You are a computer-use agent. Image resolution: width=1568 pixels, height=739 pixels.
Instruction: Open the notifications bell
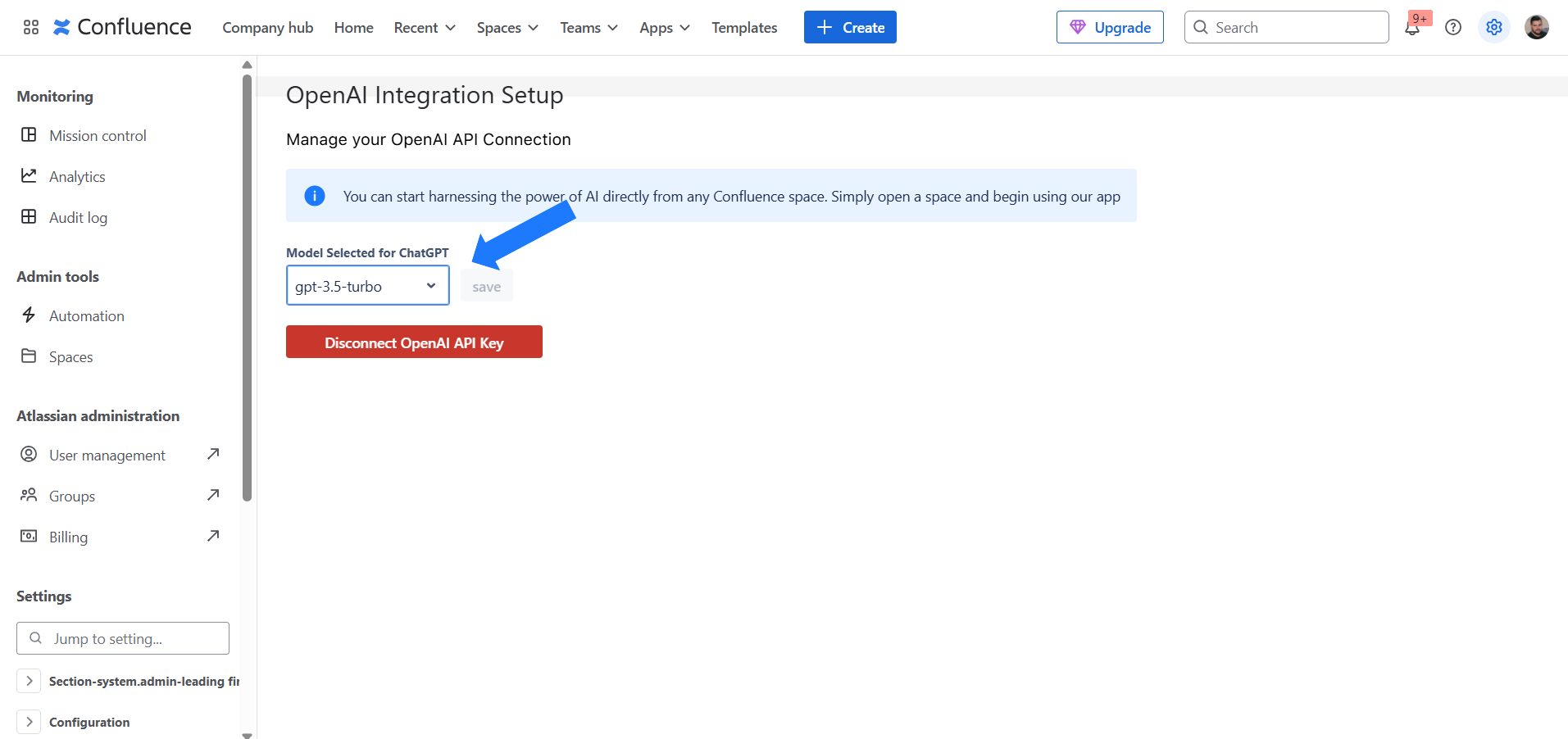[1411, 28]
